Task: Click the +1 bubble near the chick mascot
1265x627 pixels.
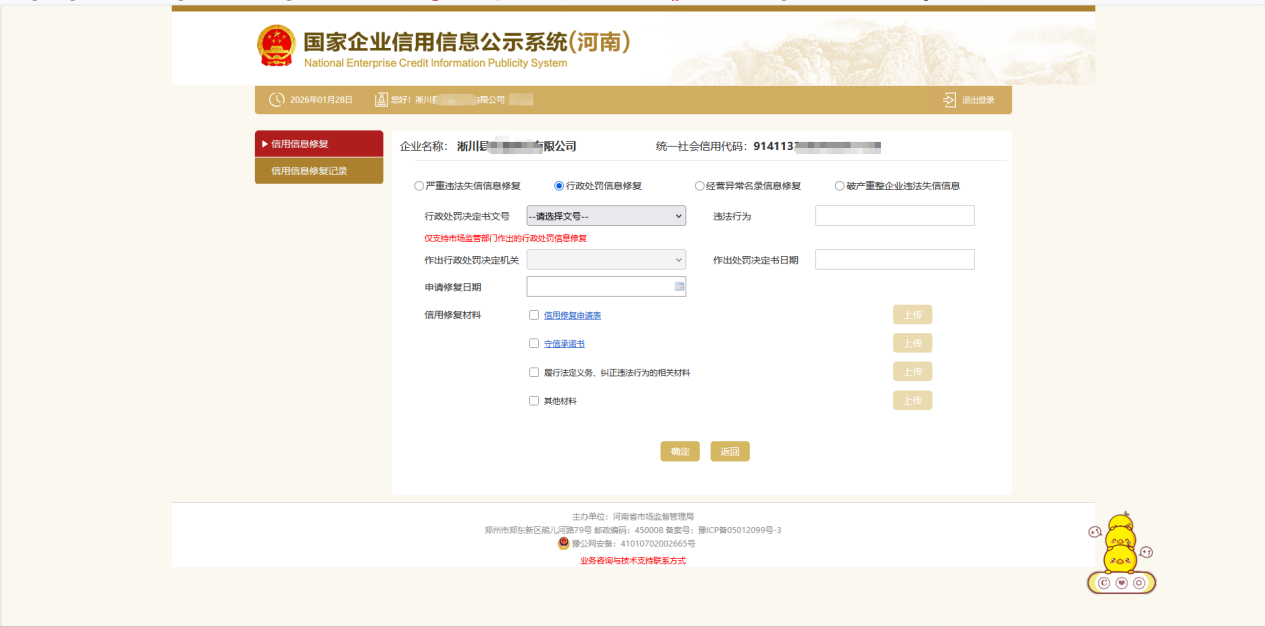Action: point(1095,532)
